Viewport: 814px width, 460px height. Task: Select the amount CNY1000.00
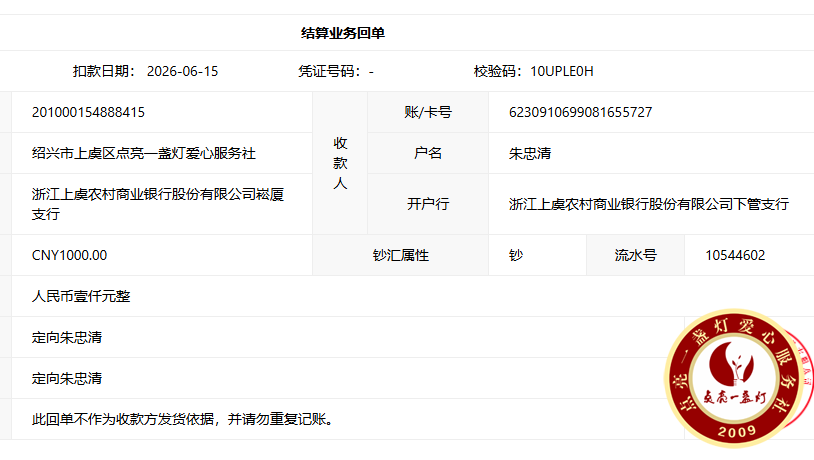coord(70,255)
